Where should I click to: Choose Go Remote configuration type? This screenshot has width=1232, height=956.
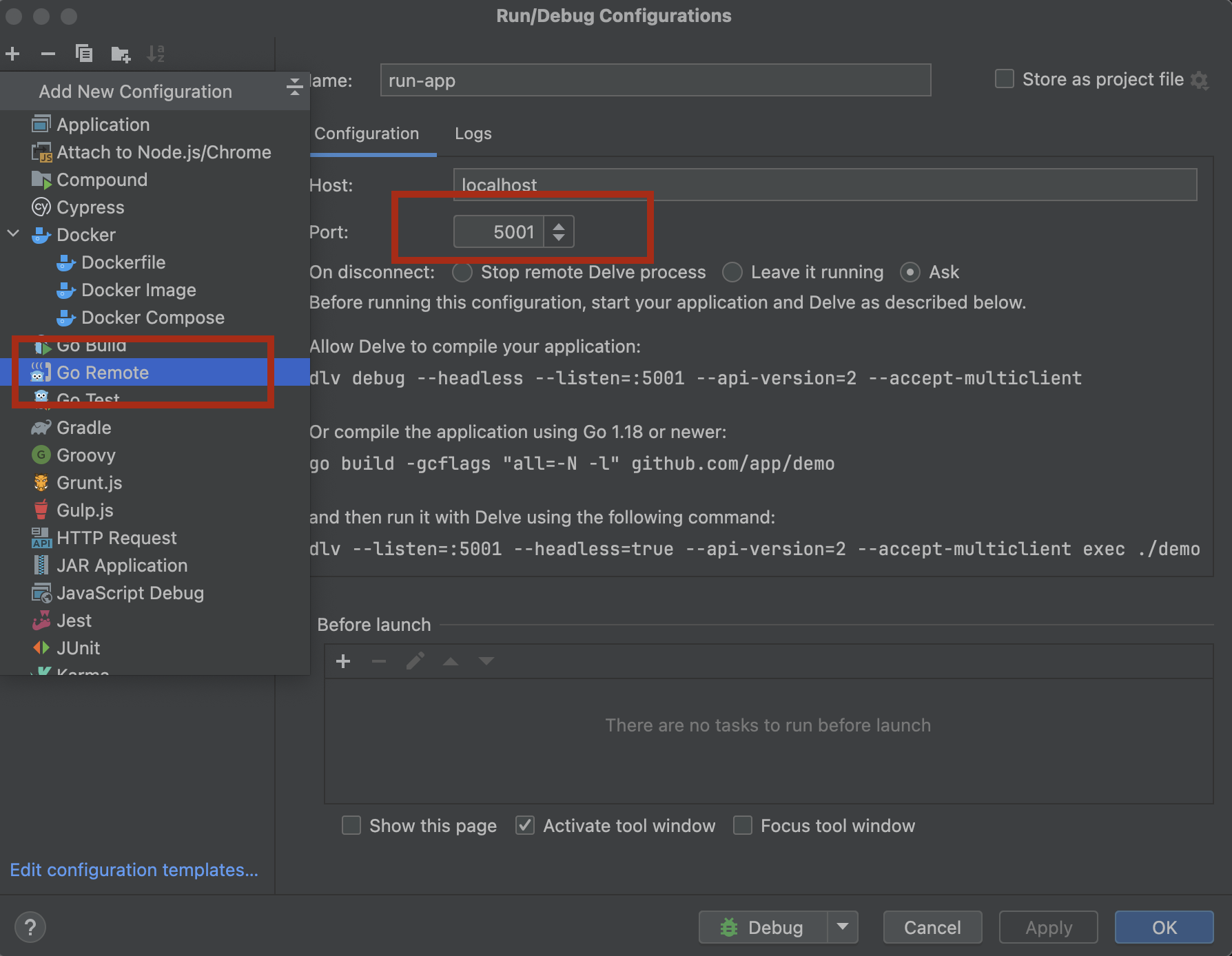pyautogui.click(x=103, y=373)
